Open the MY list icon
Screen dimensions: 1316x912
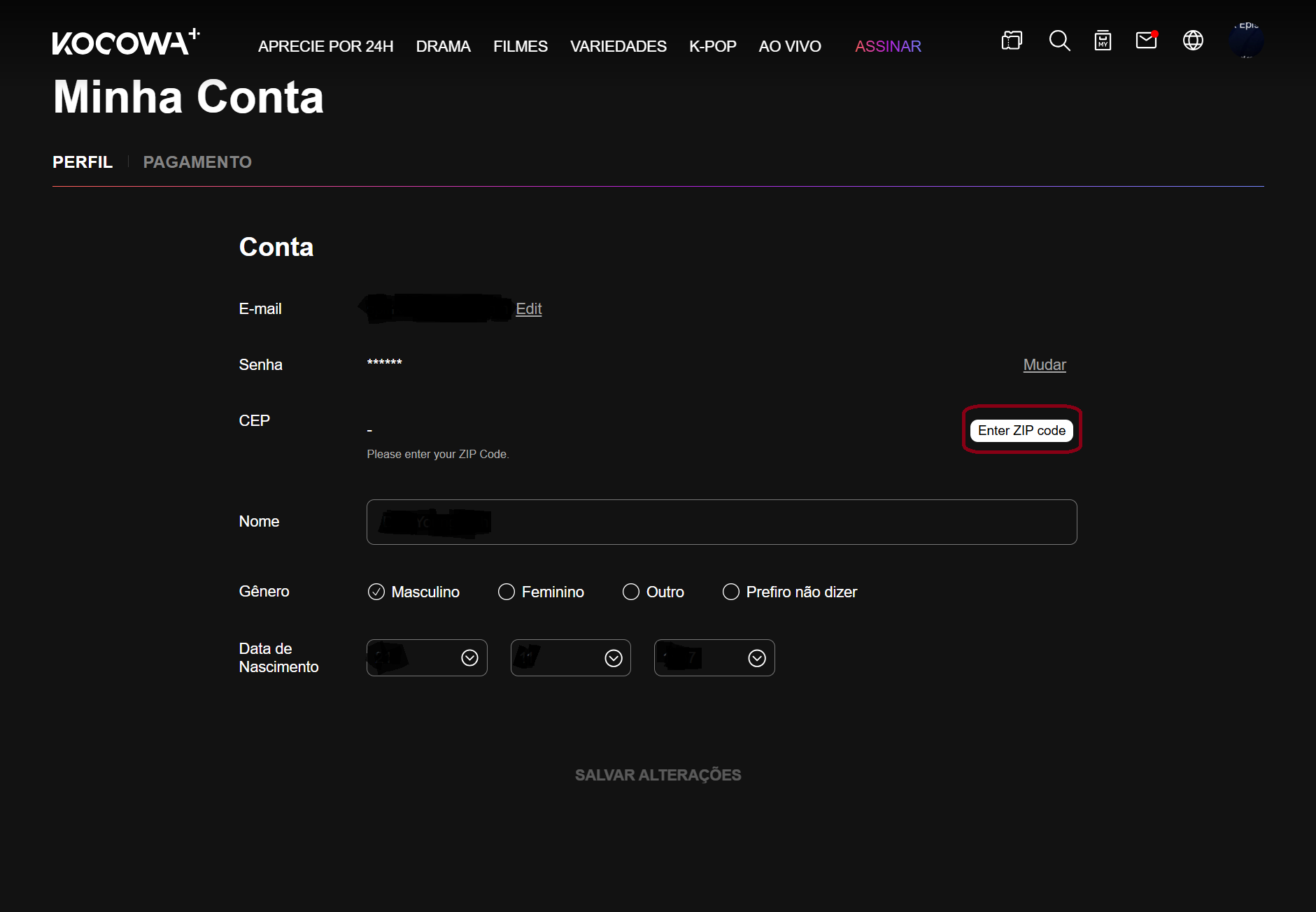(x=1103, y=41)
